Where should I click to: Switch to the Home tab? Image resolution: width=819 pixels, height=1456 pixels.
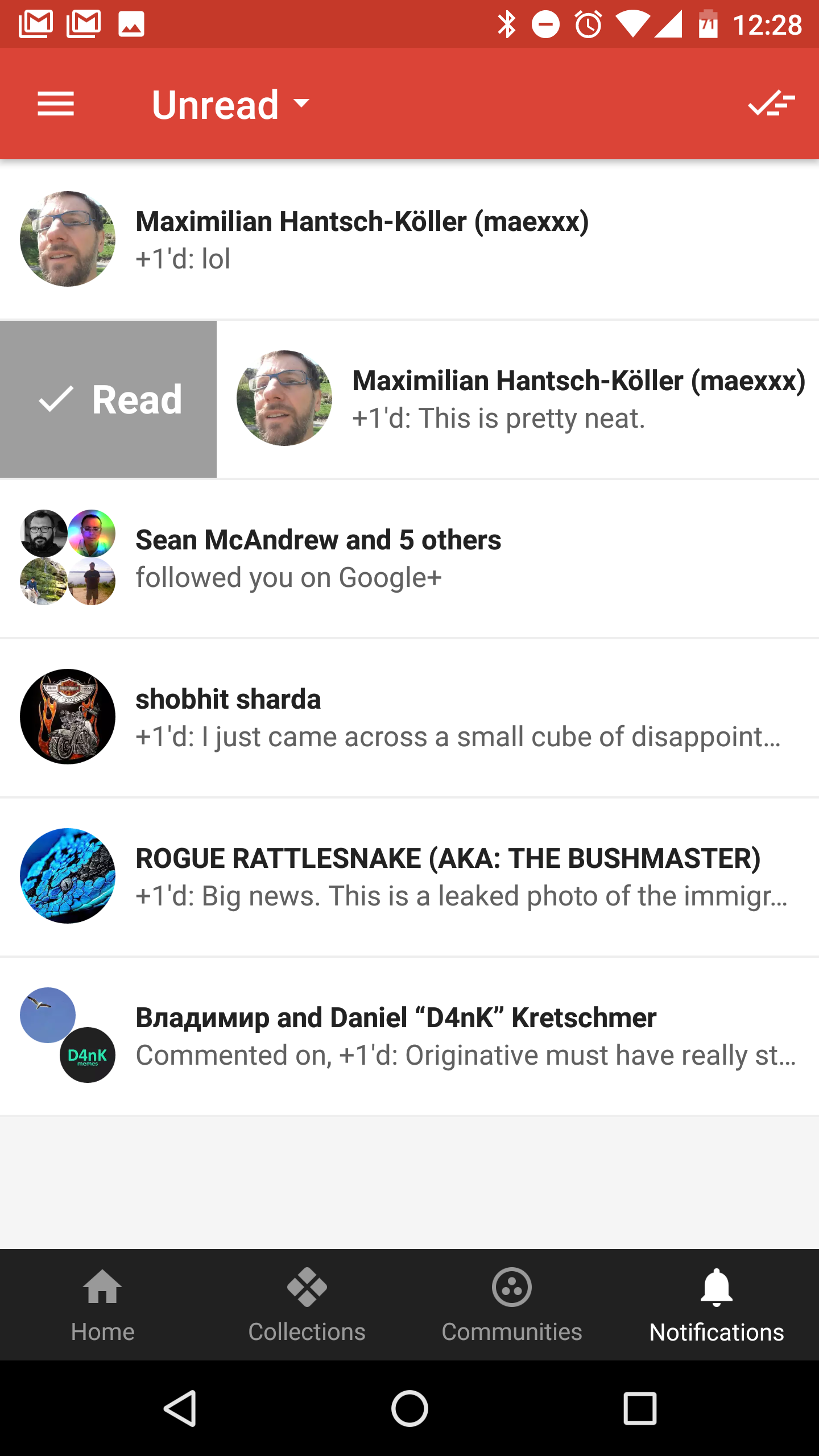click(102, 1308)
